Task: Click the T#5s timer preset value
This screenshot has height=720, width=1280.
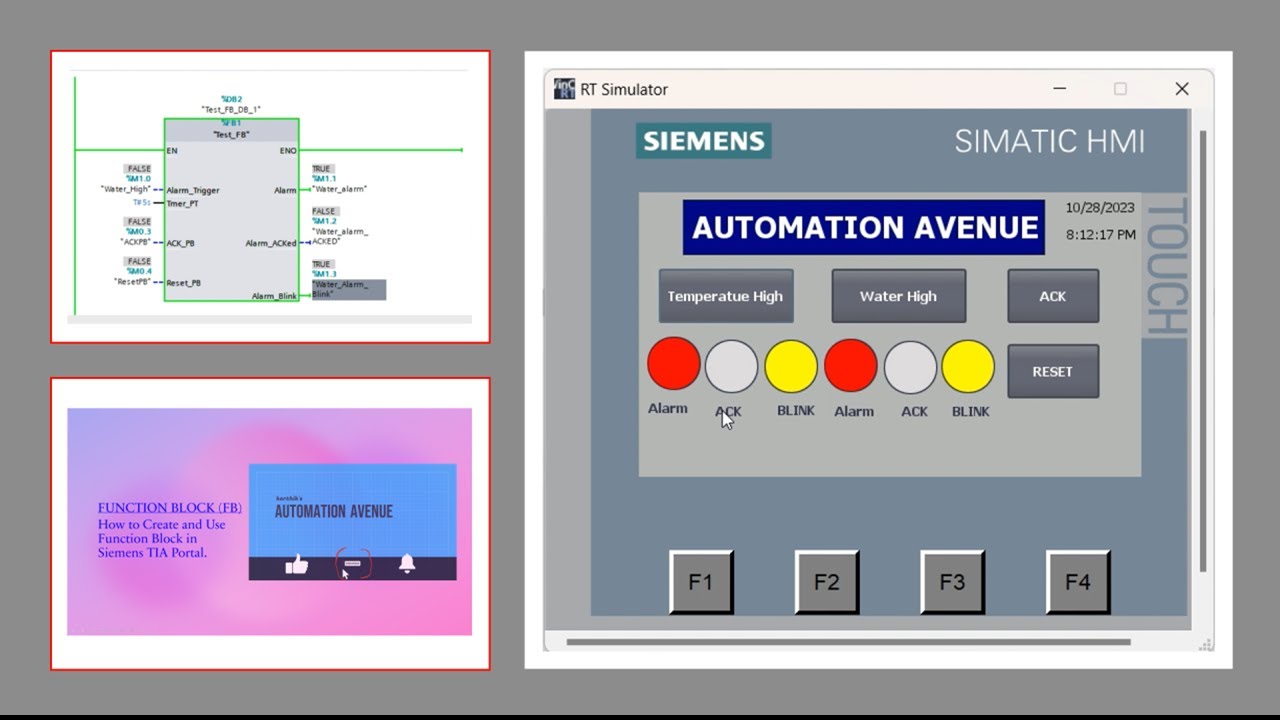Action: click(x=142, y=203)
